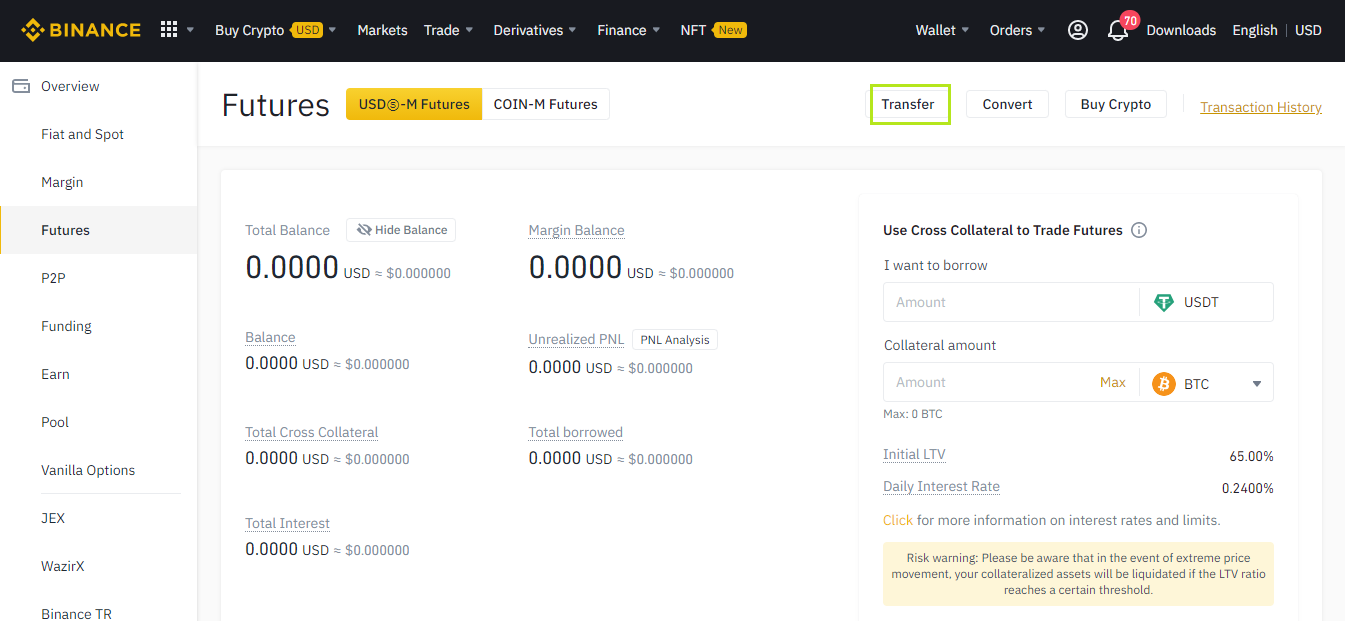Click the Total Interest label
The height and width of the screenshot is (621, 1345).
tap(288, 523)
